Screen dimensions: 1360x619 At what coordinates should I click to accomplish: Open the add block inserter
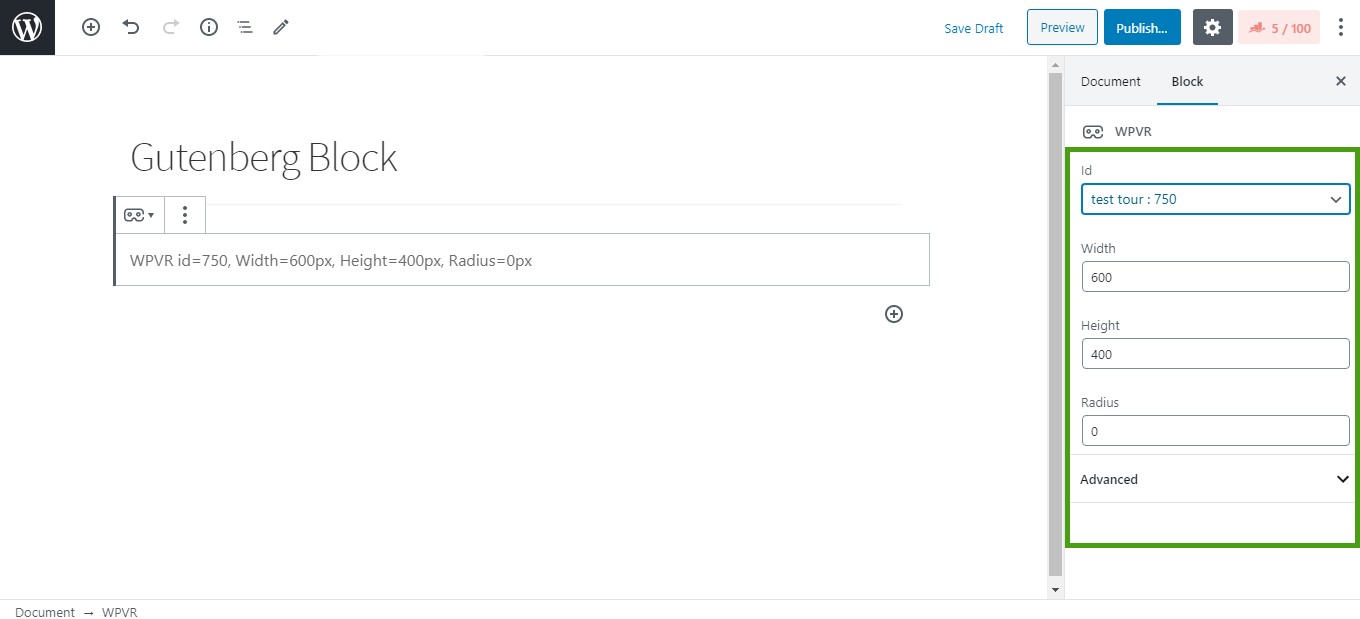[91, 28]
